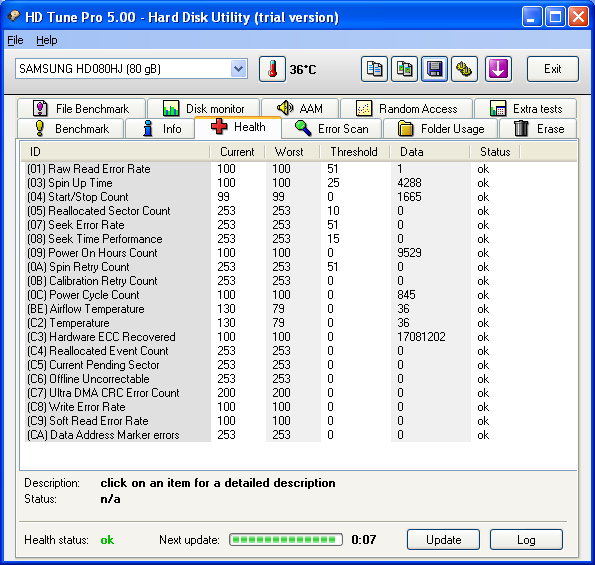The width and height of the screenshot is (595, 565).
Task: Open the Random Access tab
Action: pos(406,109)
